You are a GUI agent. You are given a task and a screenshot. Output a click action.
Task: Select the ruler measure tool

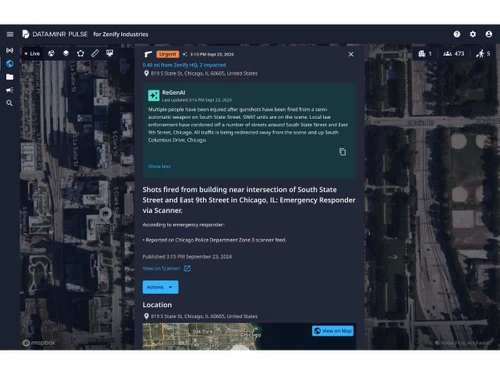tap(95, 53)
